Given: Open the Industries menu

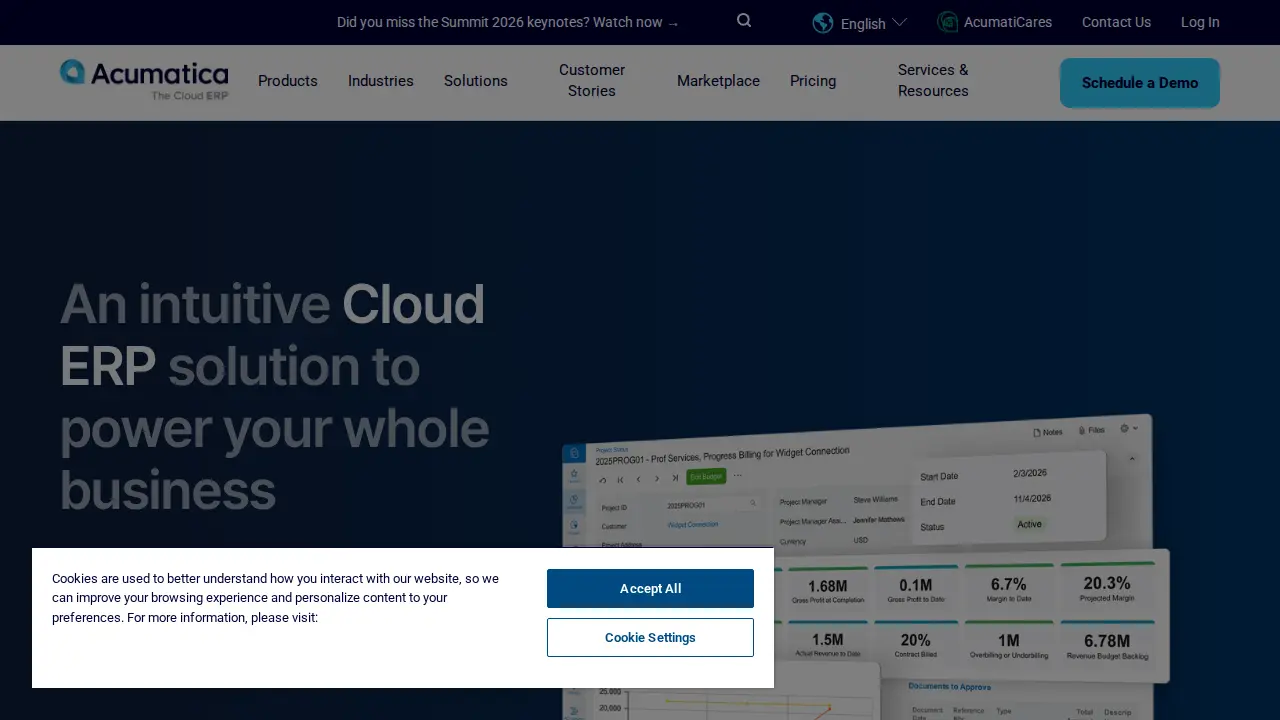Looking at the screenshot, I should (381, 81).
